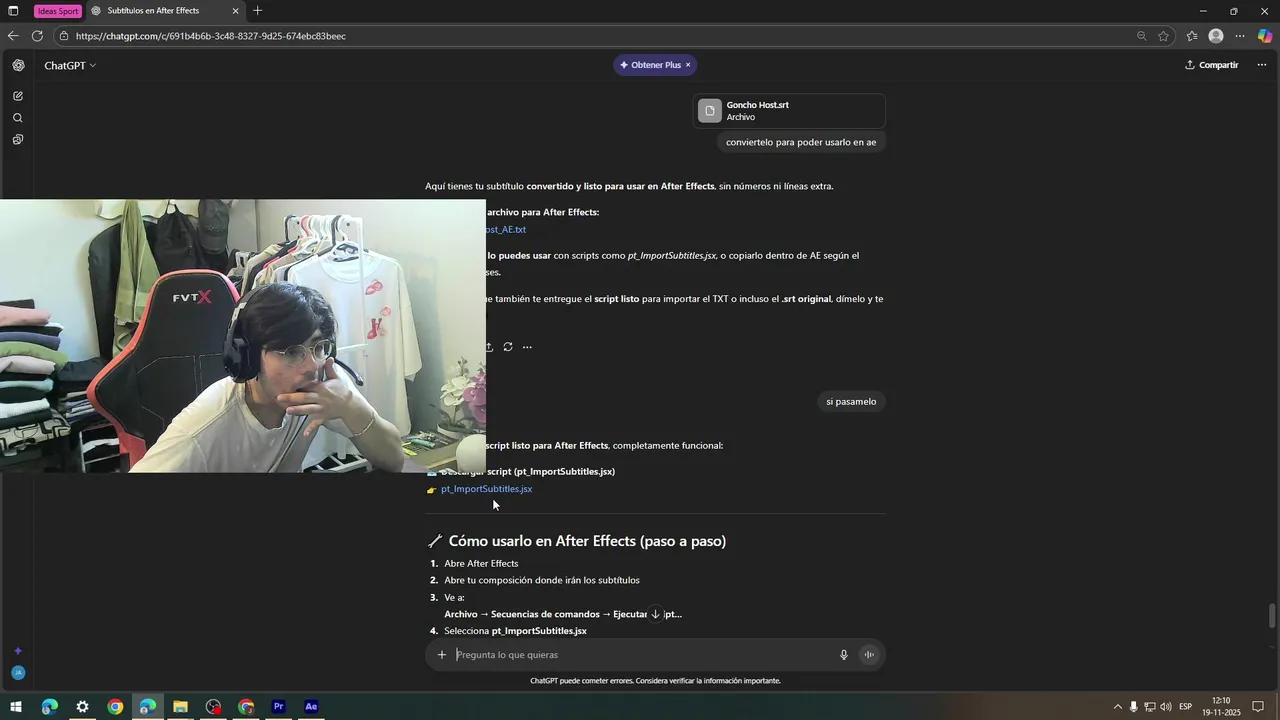The height and width of the screenshot is (720, 1280).
Task: Reload the page with the refresh icon
Action: click(37, 36)
